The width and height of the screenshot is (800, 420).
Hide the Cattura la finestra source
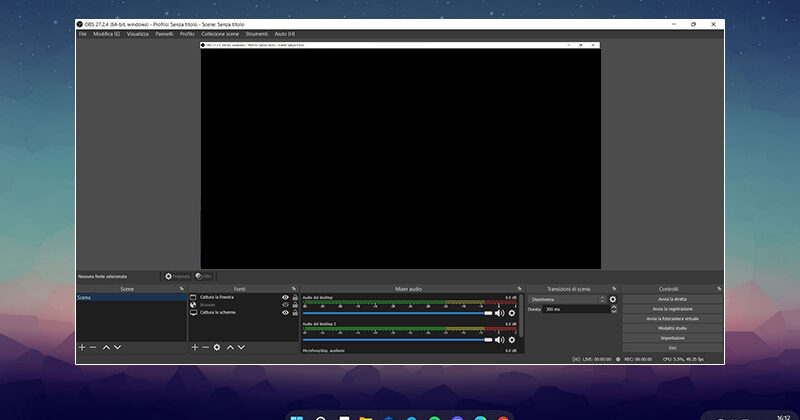[285, 297]
